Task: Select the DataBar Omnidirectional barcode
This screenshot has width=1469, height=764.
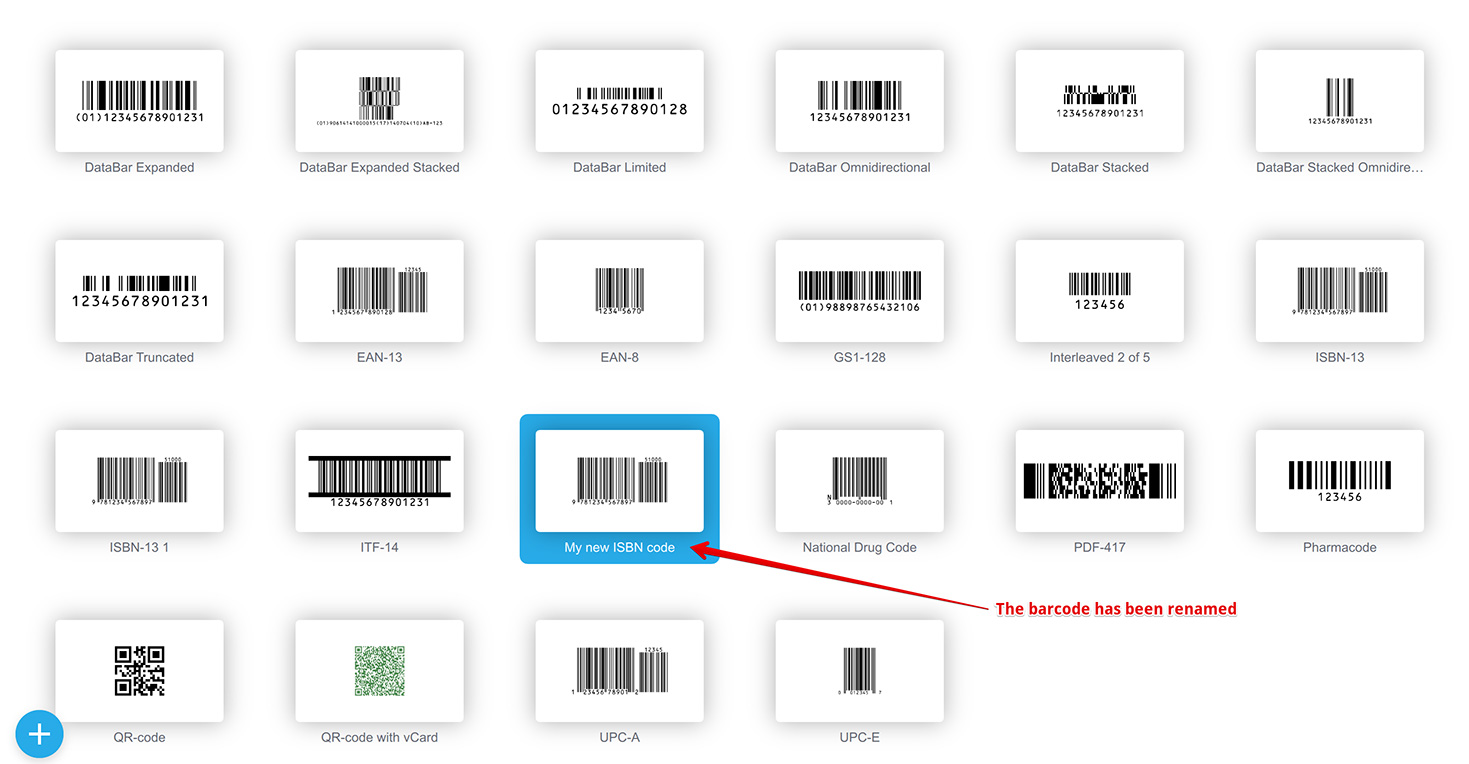Action: tap(859, 100)
